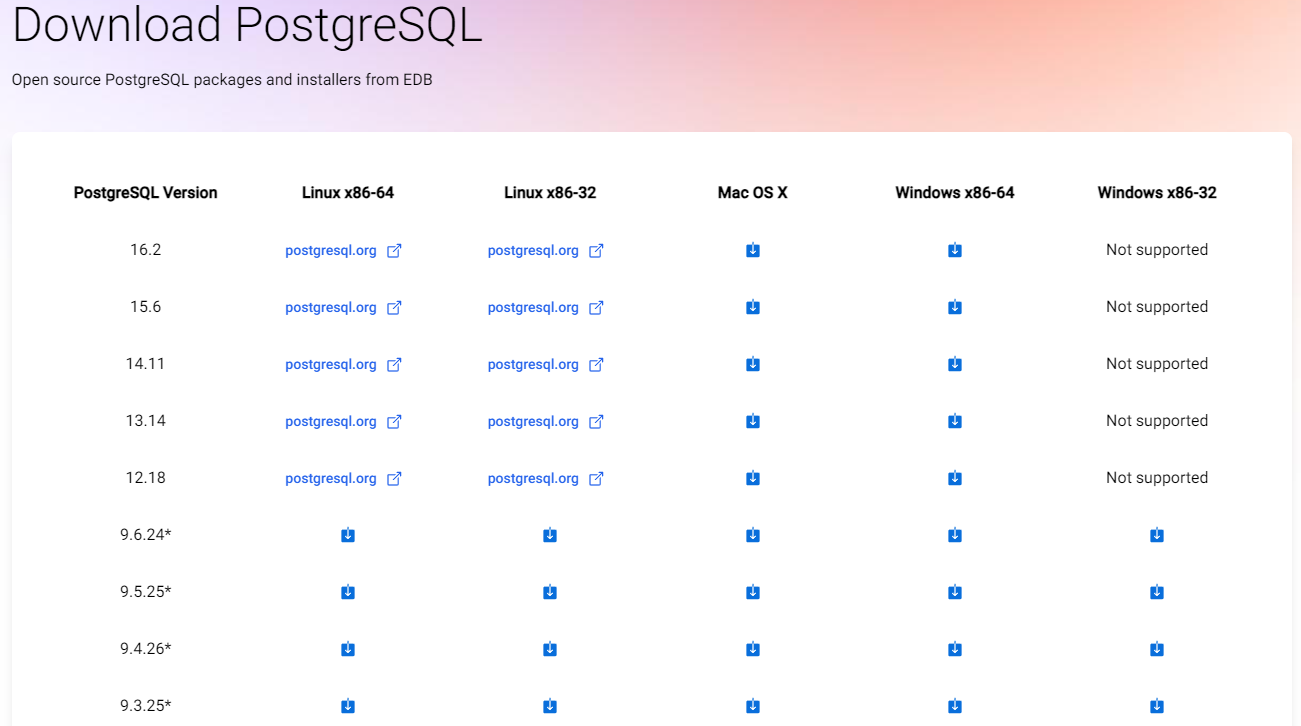Download PostgreSQL 9.5.25 for Linux x86-32
This screenshot has height=726, width=1301.
[x=550, y=592]
